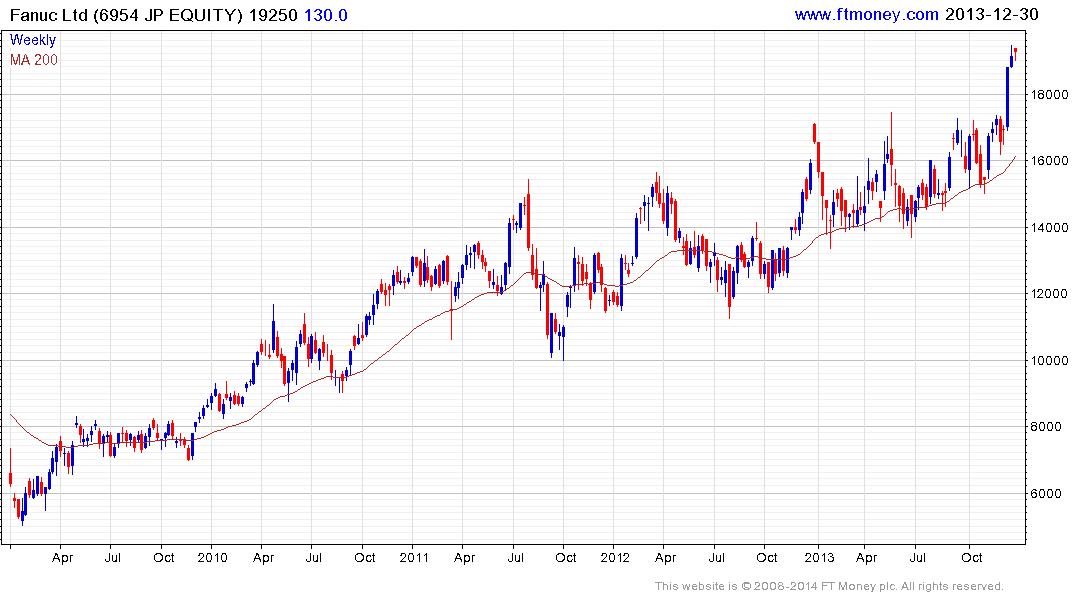The width and height of the screenshot is (1075, 600).
Task: Click the 2011 year axis label
Action: click(414, 557)
